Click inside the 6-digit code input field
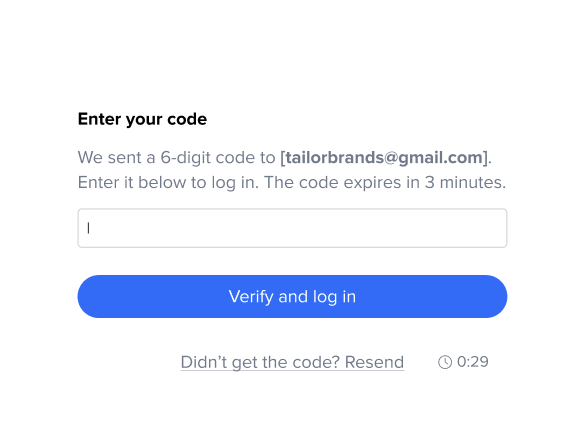 [x=292, y=228]
